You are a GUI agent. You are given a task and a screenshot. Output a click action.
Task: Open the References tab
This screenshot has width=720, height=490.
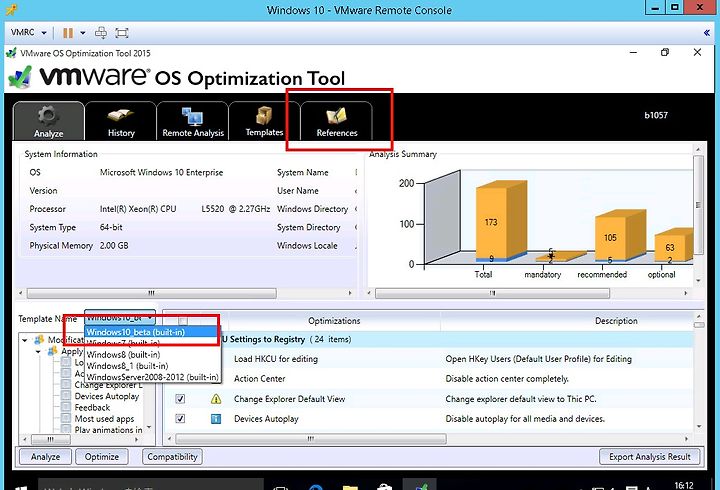click(x=337, y=121)
